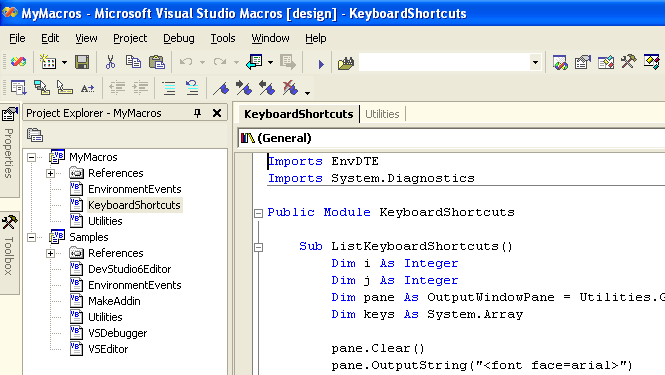Open the Project menu
This screenshot has height=375, width=665.
point(130,38)
